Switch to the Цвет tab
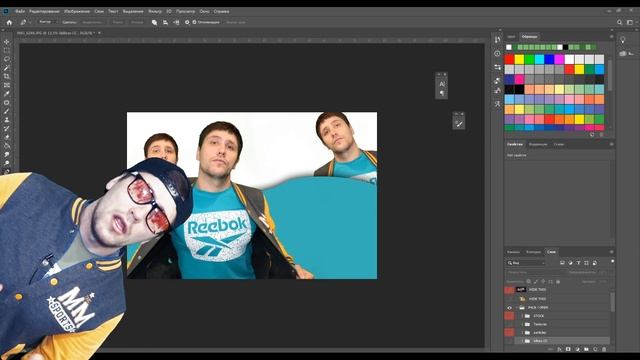 tap(511, 37)
